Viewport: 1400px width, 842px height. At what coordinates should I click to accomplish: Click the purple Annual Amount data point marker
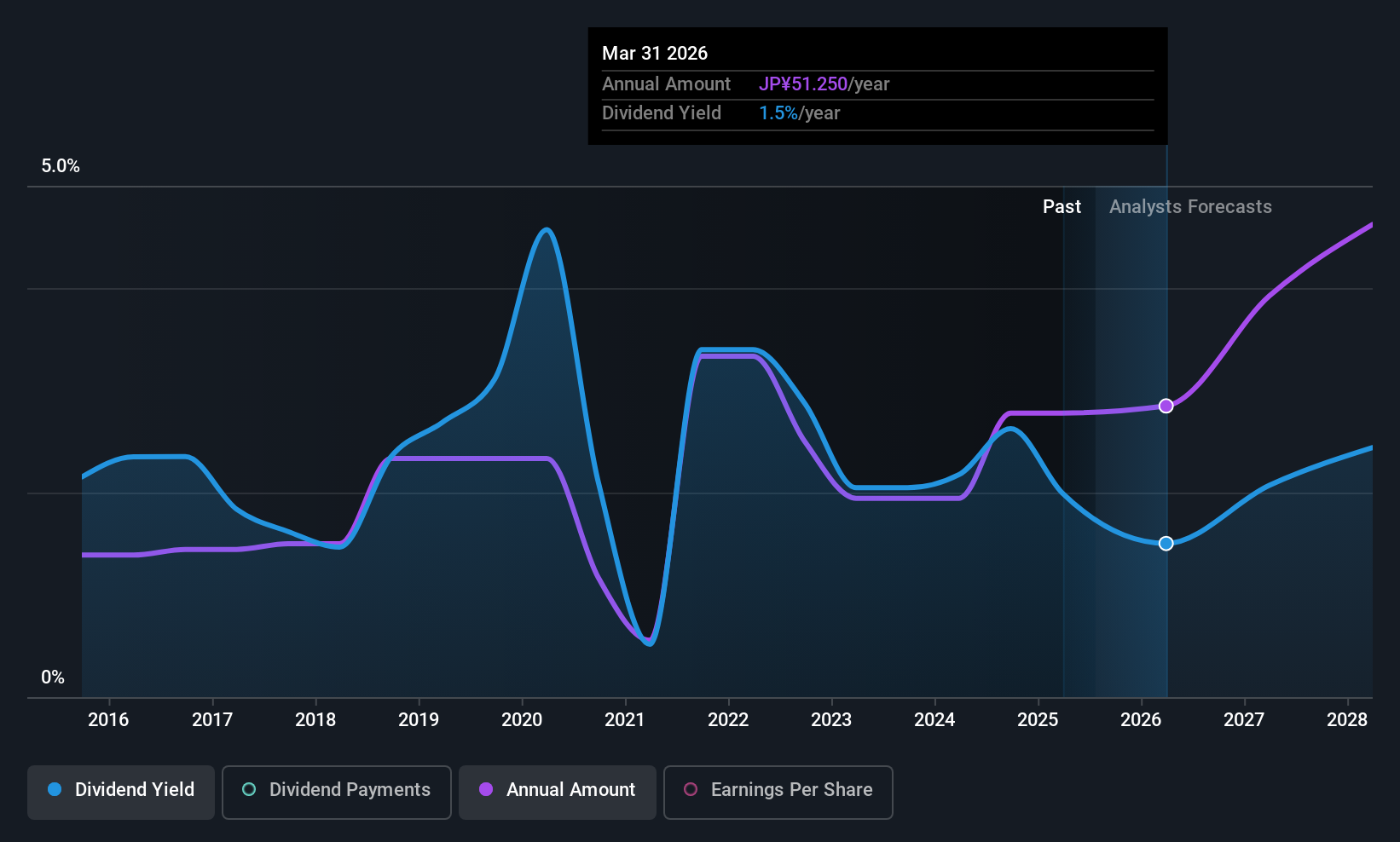(1166, 406)
